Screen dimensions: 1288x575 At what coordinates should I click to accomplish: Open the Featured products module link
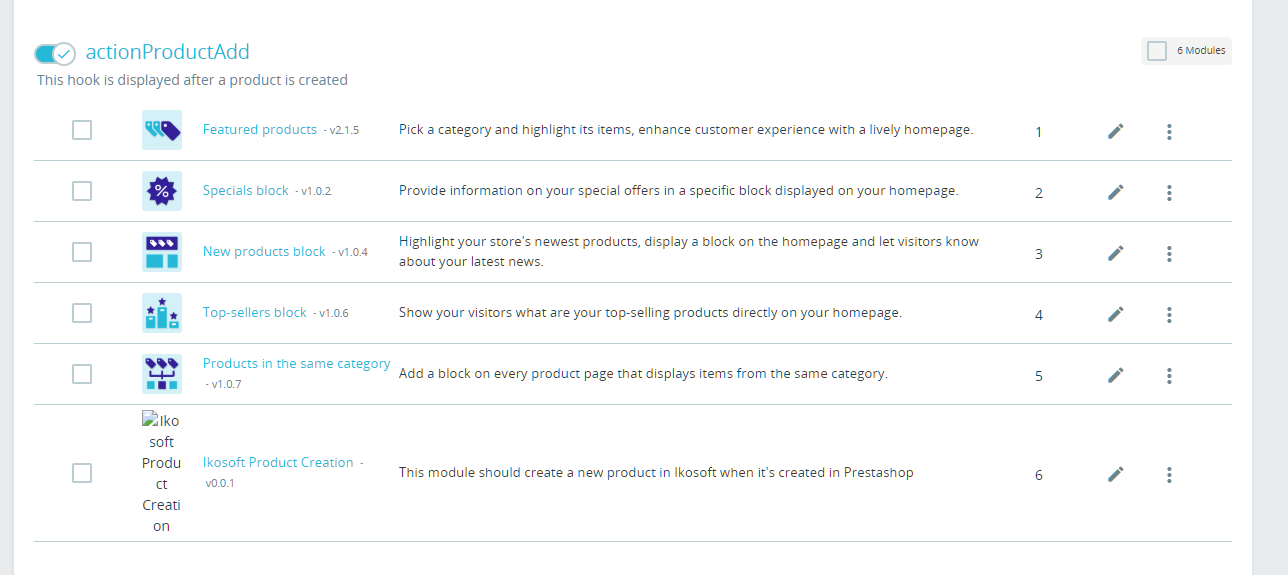click(x=260, y=130)
